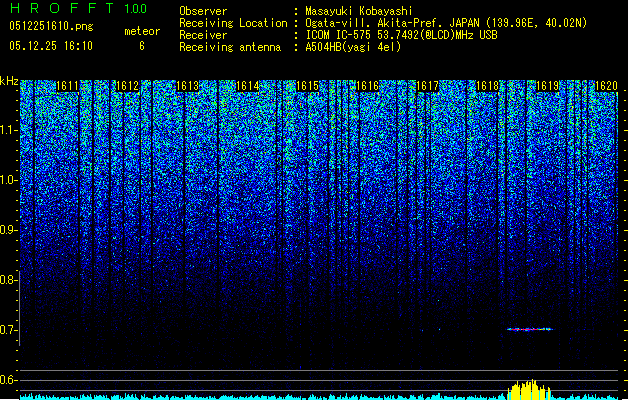This screenshot has width=629, height=400.
Task: Click the 1613 time marker
Action: [x=187, y=86]
